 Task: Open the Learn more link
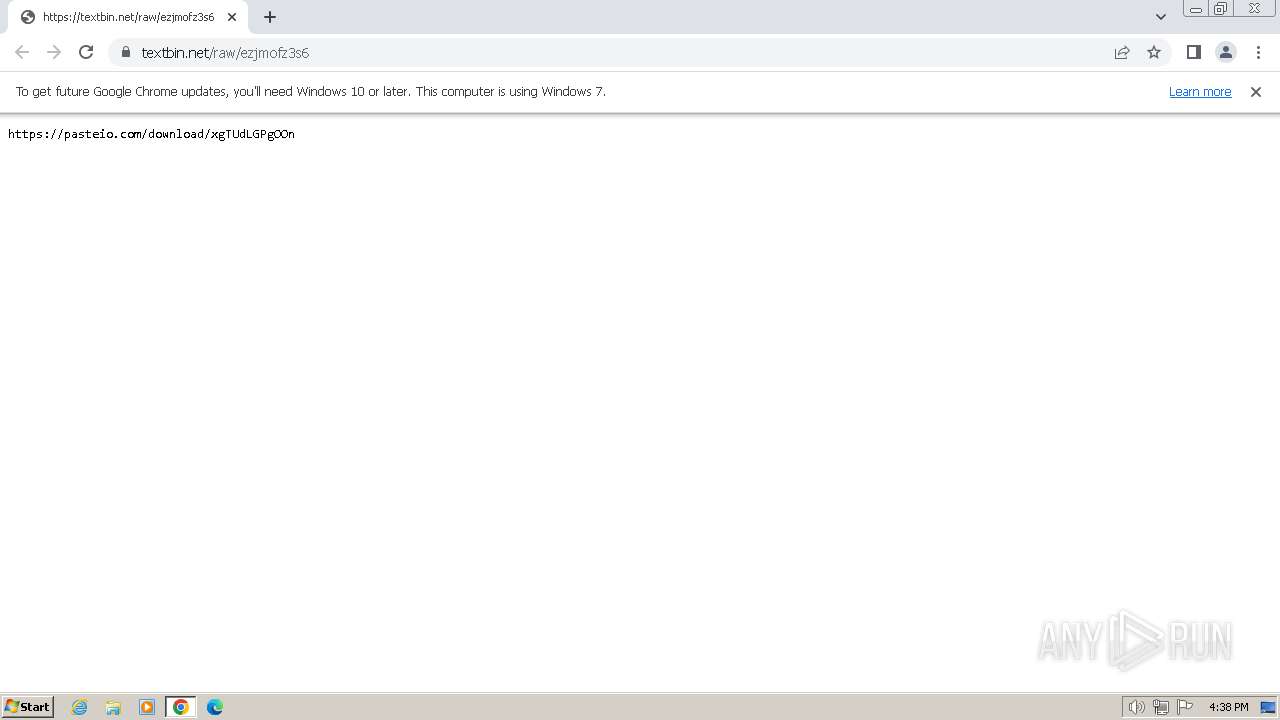click(1200, 91)
